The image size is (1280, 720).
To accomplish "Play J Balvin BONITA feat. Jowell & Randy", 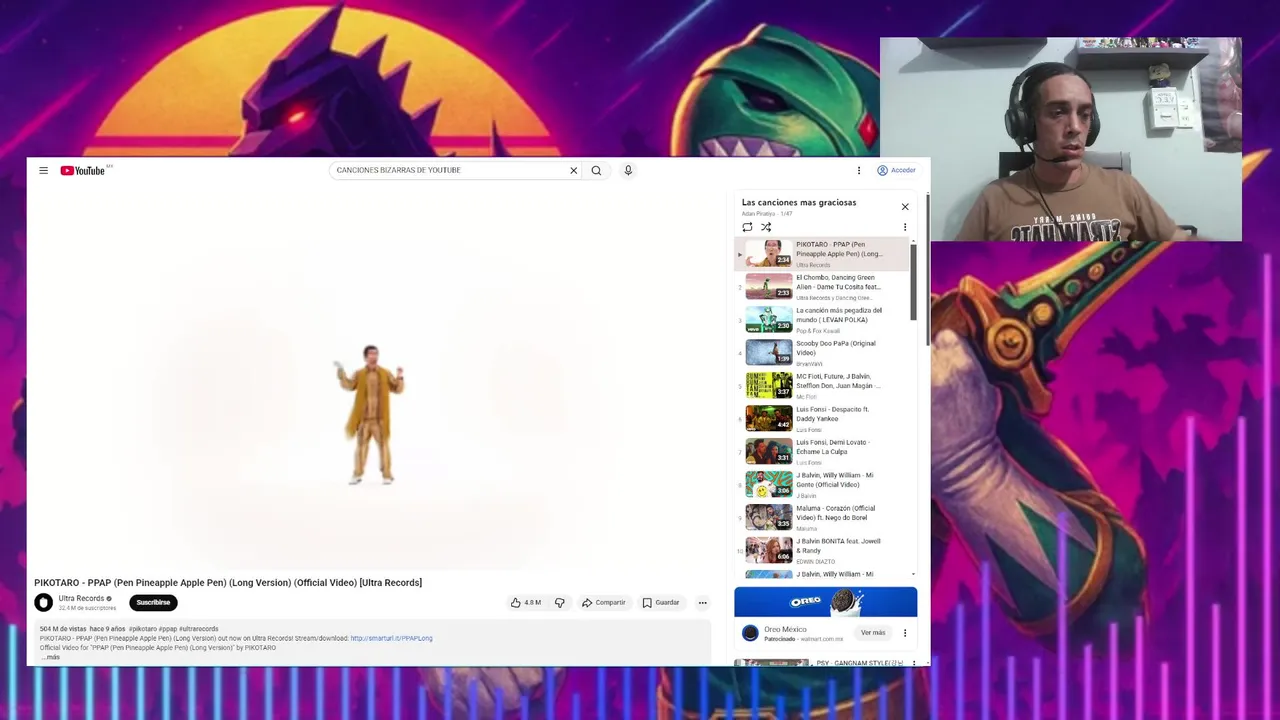I will click(823, 551).
